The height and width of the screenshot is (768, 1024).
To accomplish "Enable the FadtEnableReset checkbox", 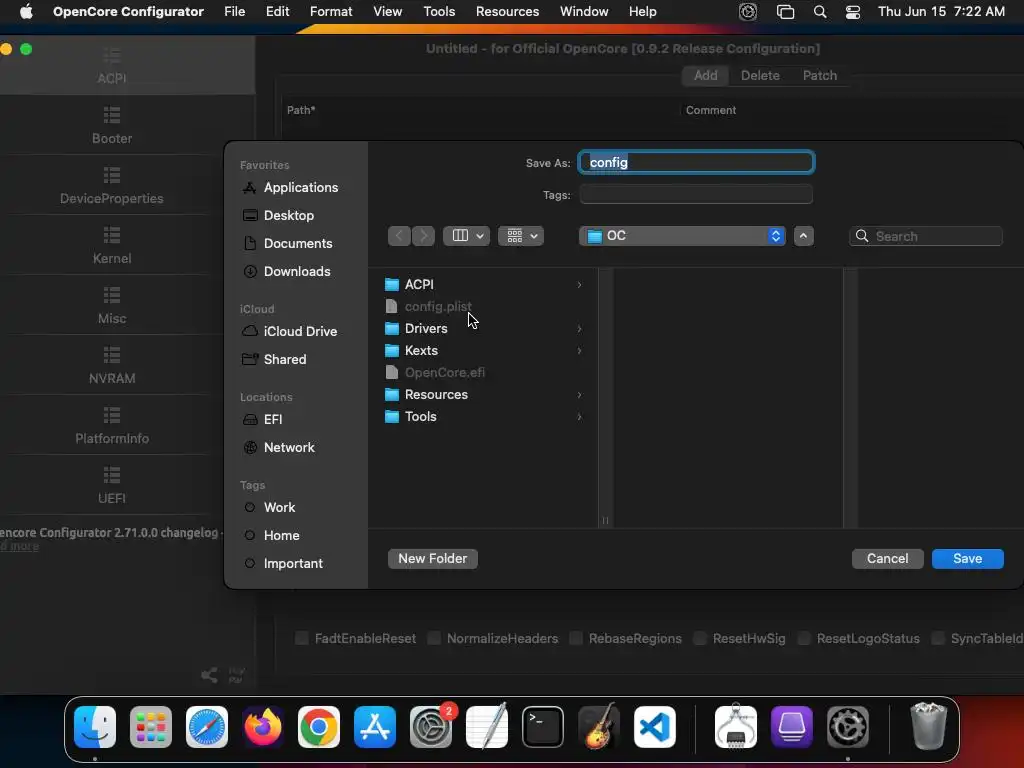I will pos(302,638).
